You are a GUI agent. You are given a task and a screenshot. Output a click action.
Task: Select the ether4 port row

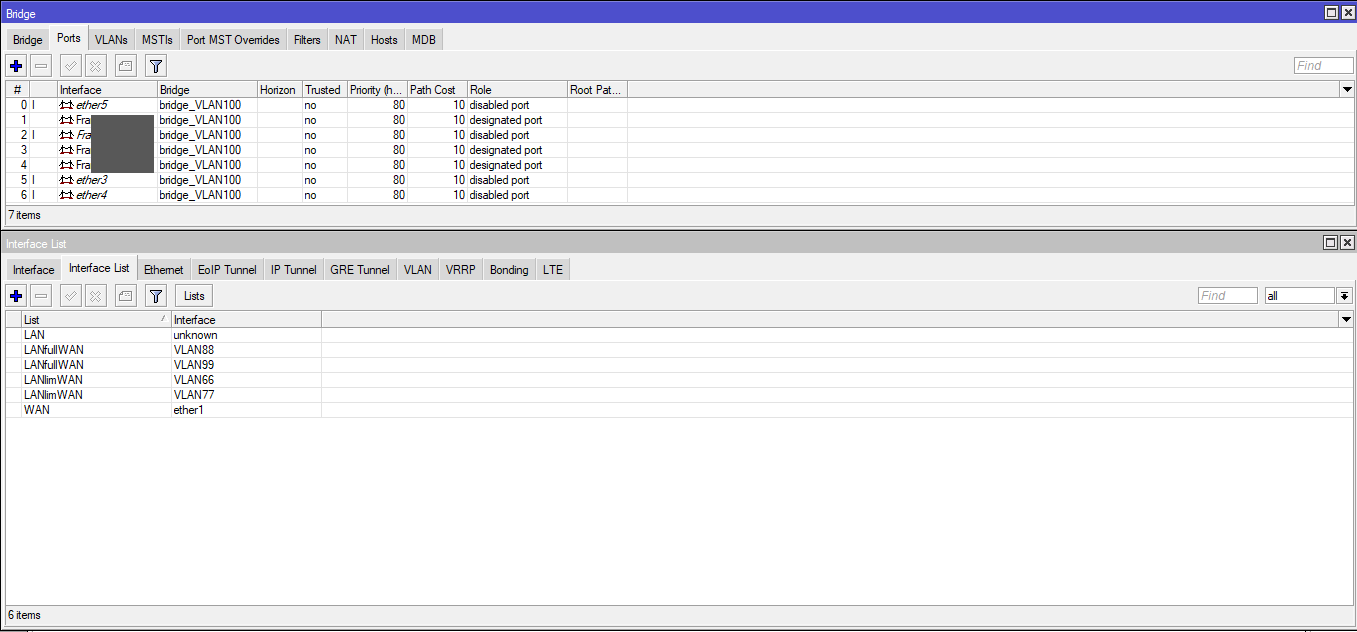(678, 195)
